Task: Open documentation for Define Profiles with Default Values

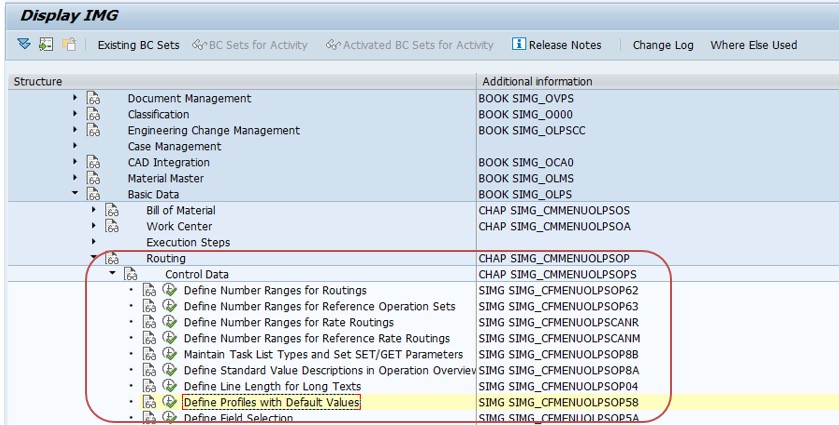Action: [149, 402]
